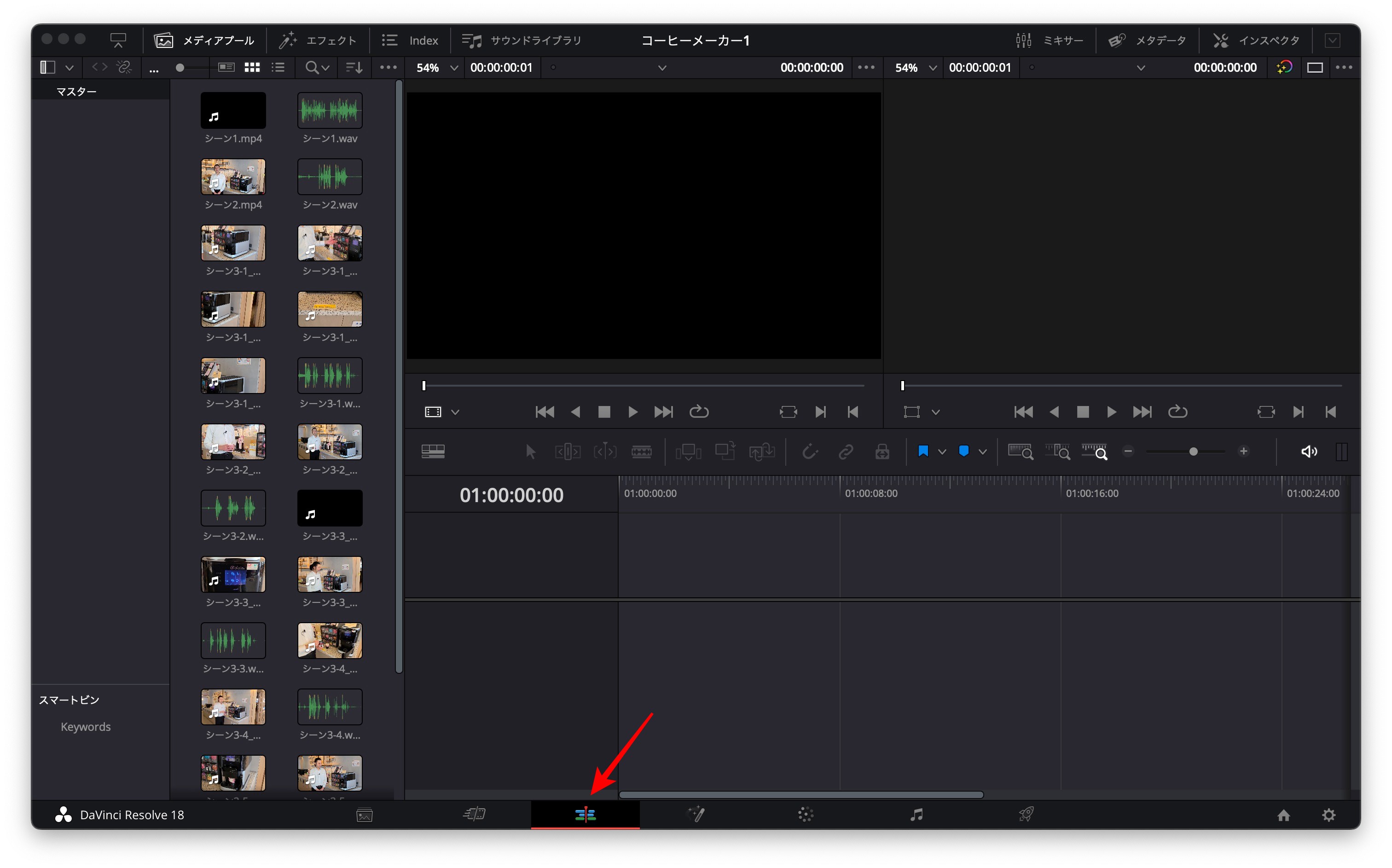The width and height of the screenshot is (1392, 868).
Task: Click the timeline zoom slider handle
Action: tap(1193, 452)
